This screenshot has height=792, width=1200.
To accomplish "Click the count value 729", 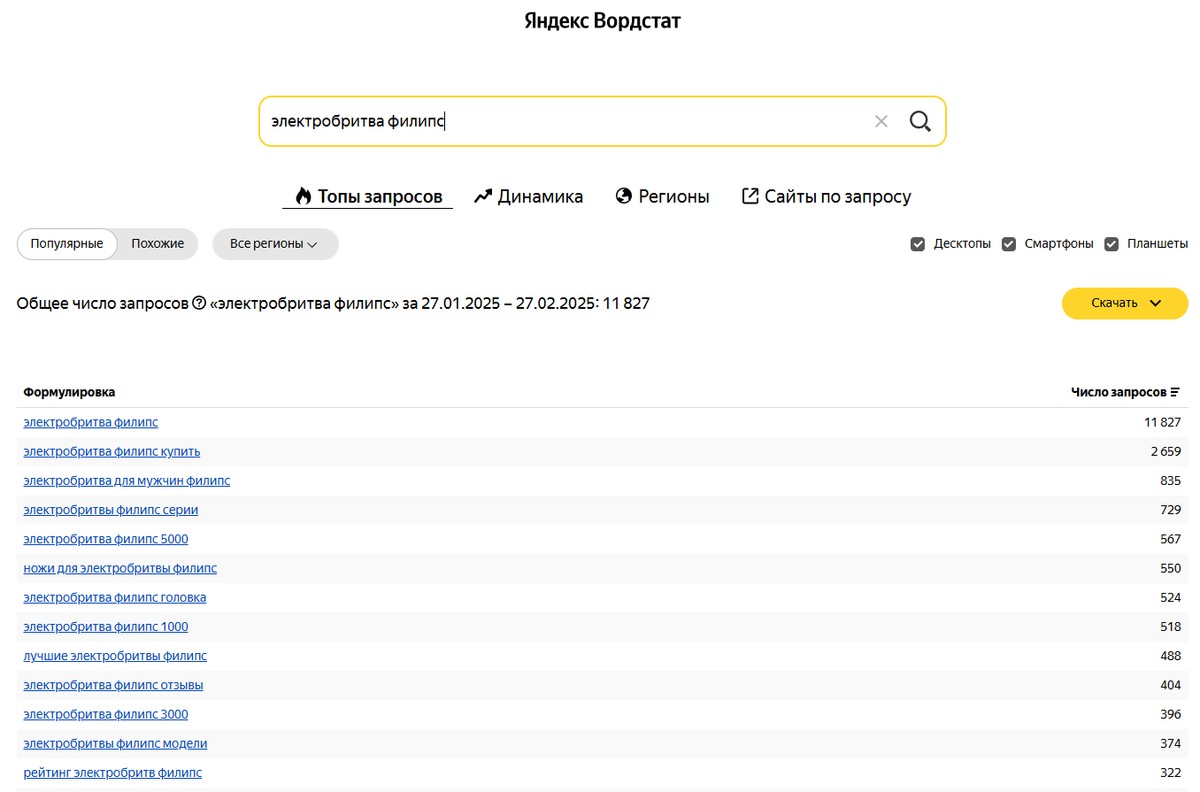I will [1170, 509].
